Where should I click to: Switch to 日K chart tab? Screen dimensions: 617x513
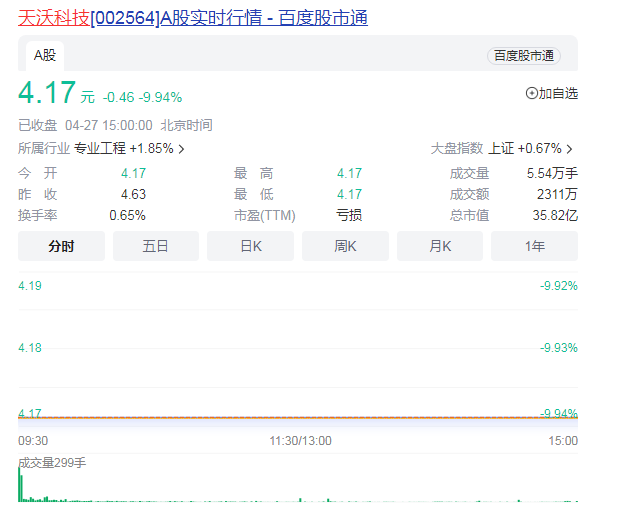click(x=250, y=246)
